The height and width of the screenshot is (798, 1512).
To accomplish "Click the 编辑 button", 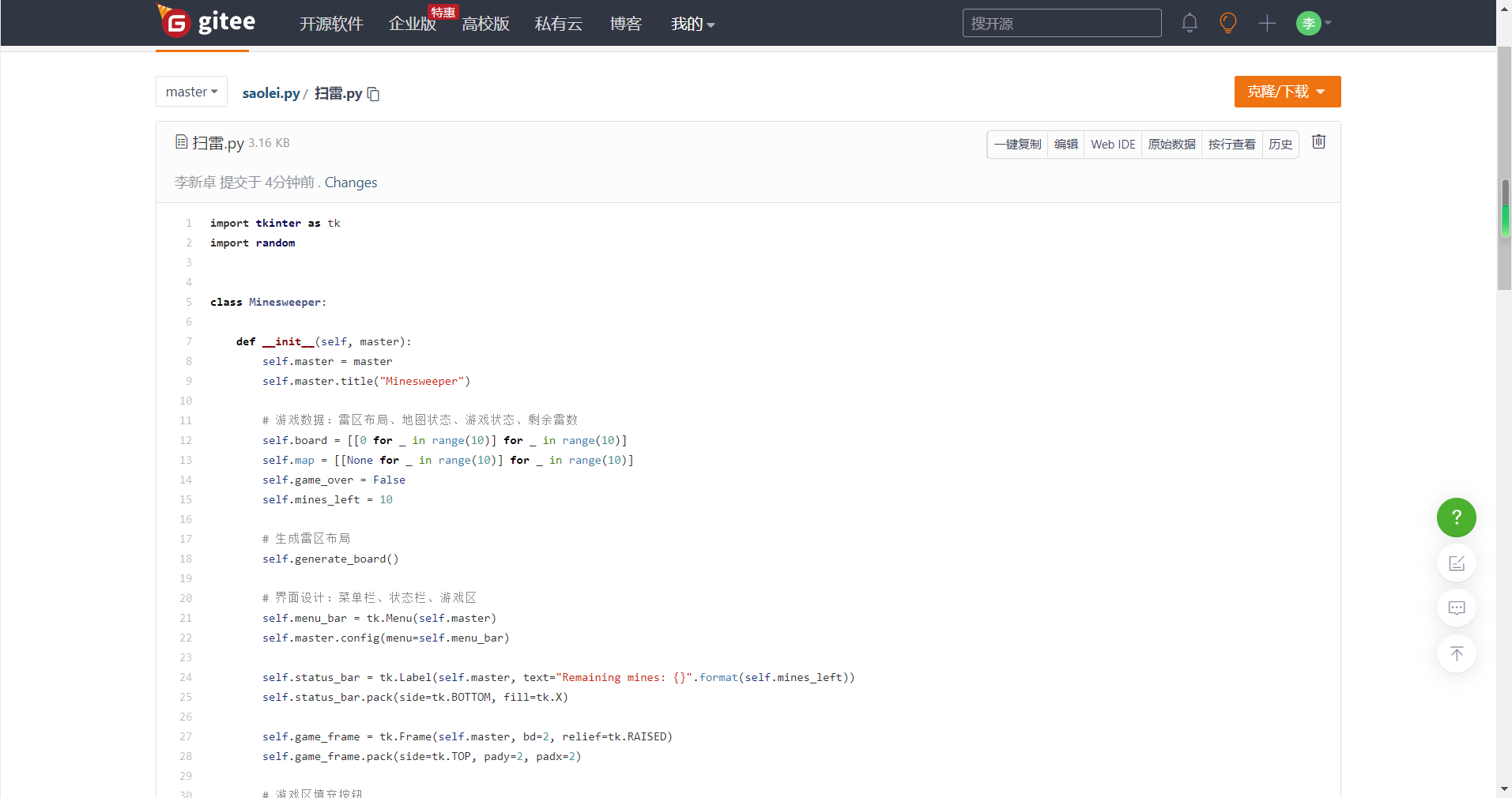I will pyautogui.click(x=1065, y=145).
